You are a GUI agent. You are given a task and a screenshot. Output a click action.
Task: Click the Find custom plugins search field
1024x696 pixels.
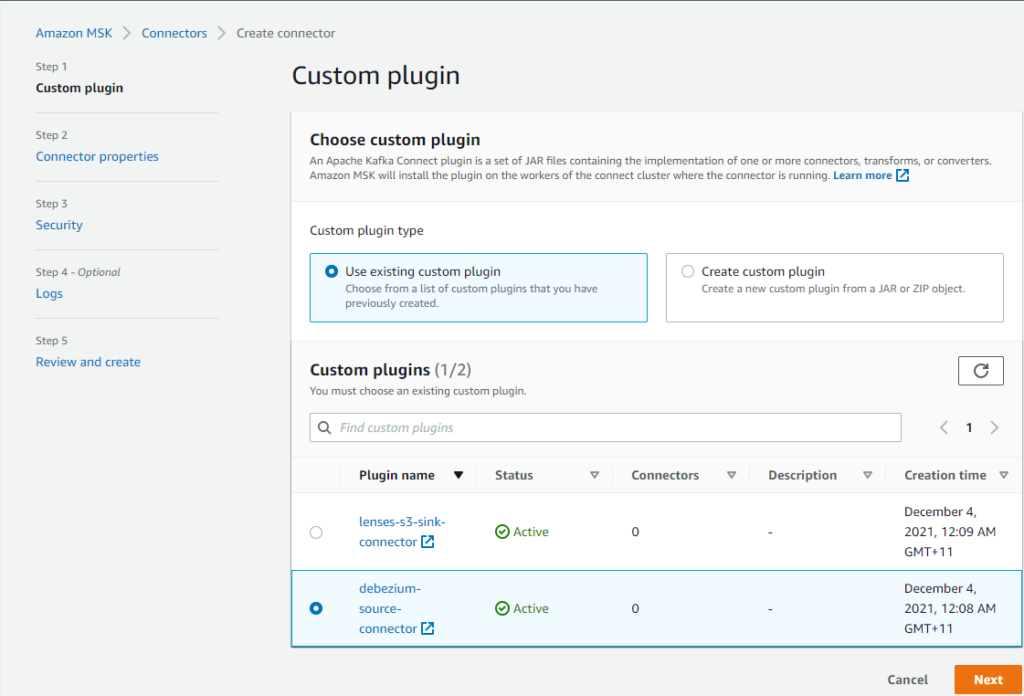(600, 427)
